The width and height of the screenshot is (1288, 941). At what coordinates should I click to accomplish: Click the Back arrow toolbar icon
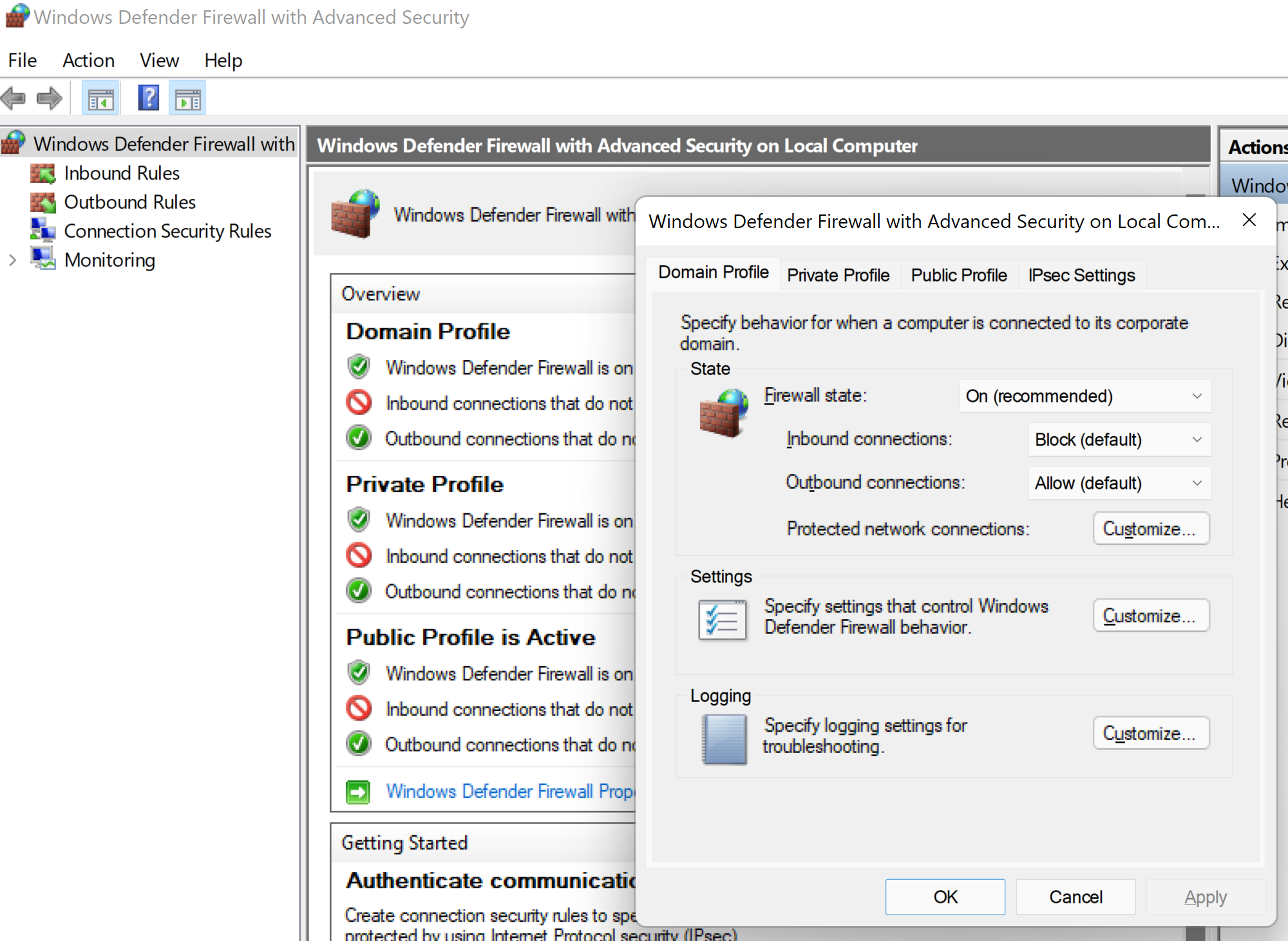pos(13,99)
